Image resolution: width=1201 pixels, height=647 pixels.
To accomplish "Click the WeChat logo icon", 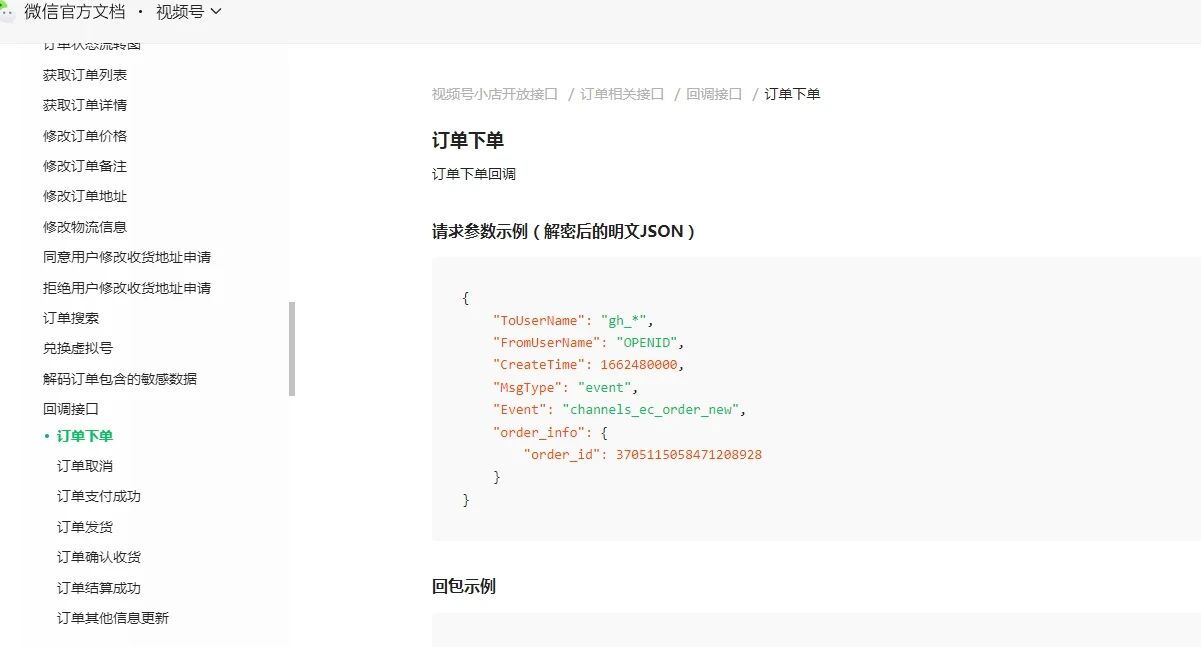I will point(7,12).
